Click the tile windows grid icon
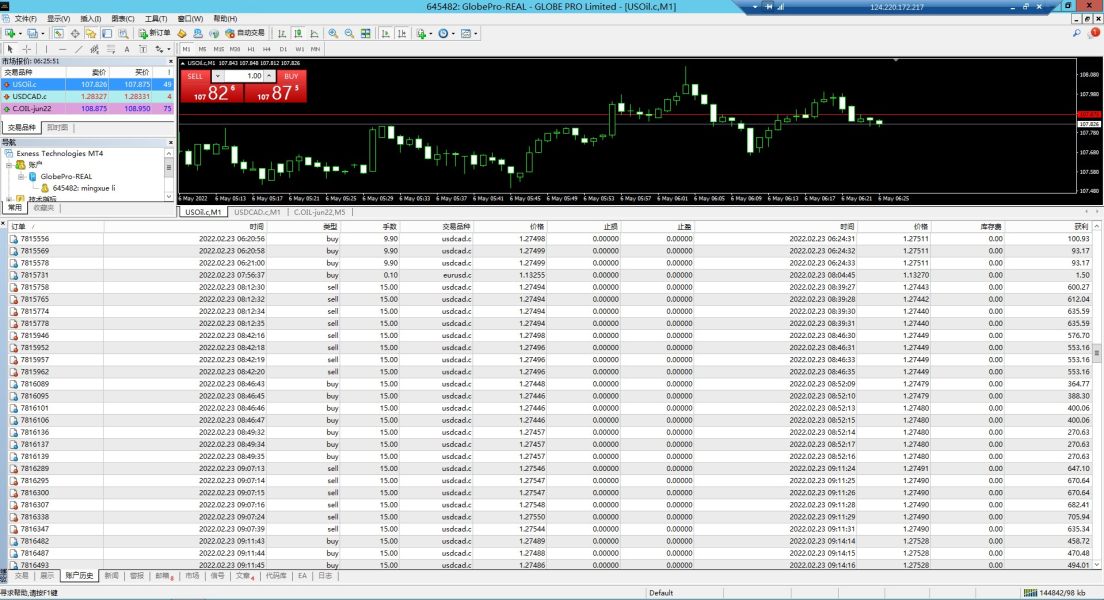1104x600 pixels. [363, 33]
